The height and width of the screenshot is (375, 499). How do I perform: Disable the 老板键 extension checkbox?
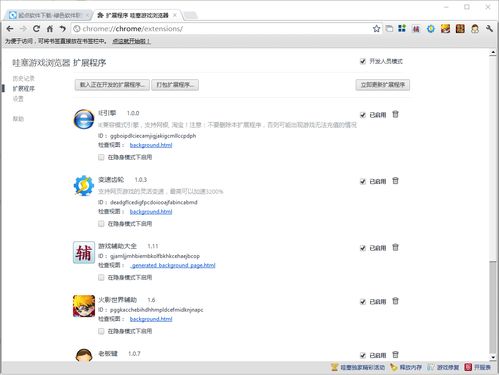[363, 355]
